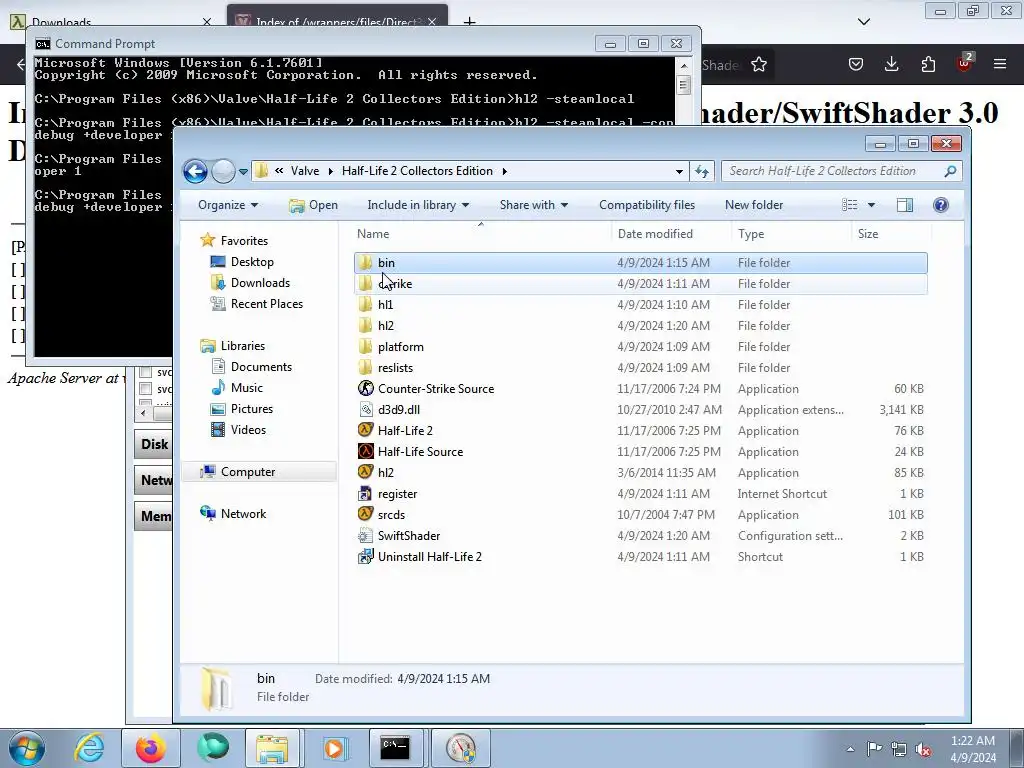This screenshot has height=768, width=1024.
Task: Select the srcds application
Action: (x=641, y=515)
